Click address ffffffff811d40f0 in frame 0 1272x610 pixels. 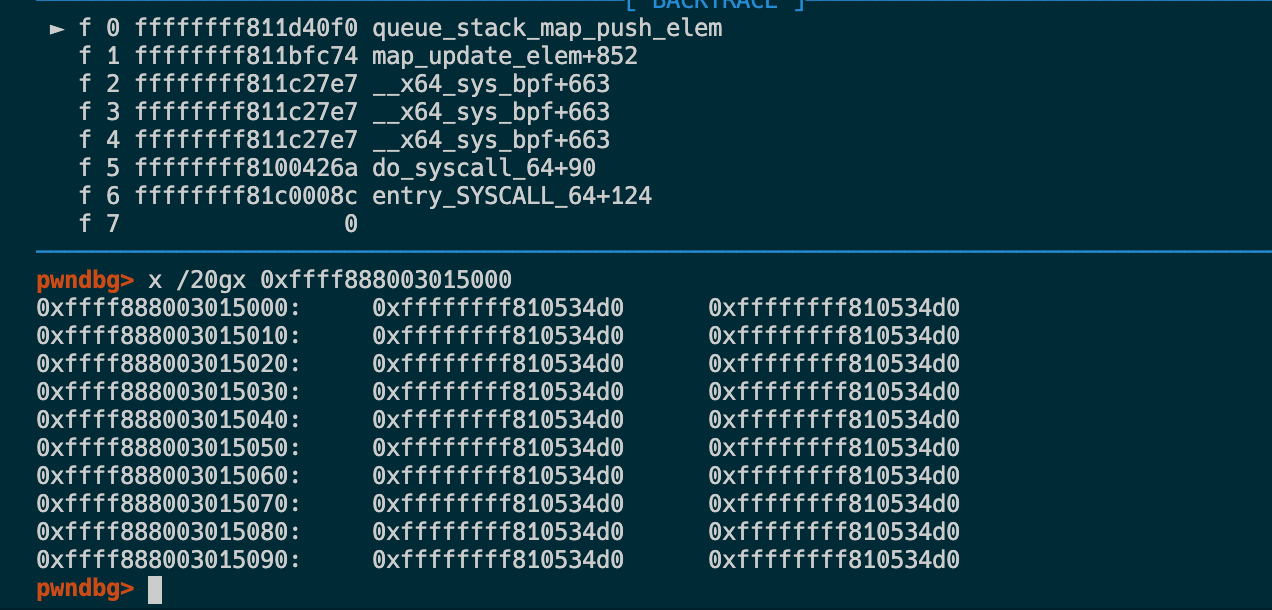246,28
